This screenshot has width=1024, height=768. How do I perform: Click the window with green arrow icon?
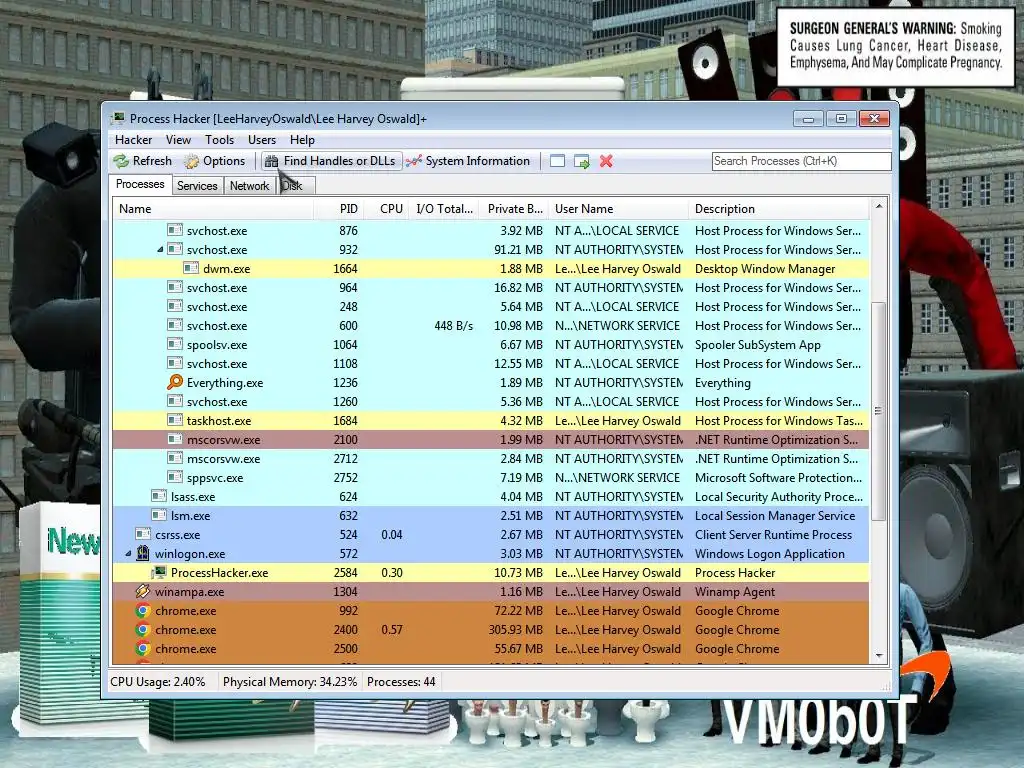click(581, 161)
